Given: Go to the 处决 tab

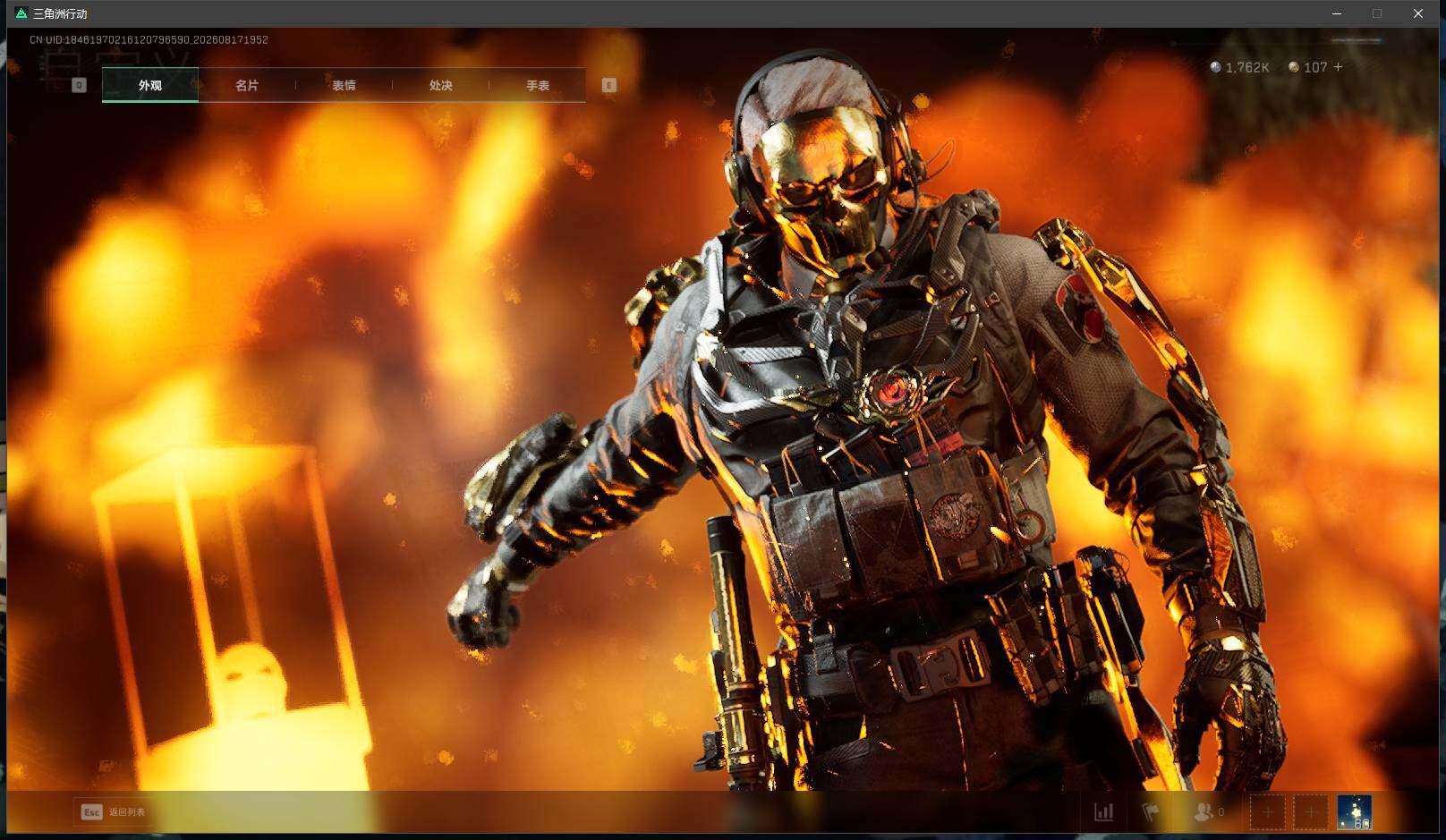Looking at the screenshot, I should pos(440,85).
